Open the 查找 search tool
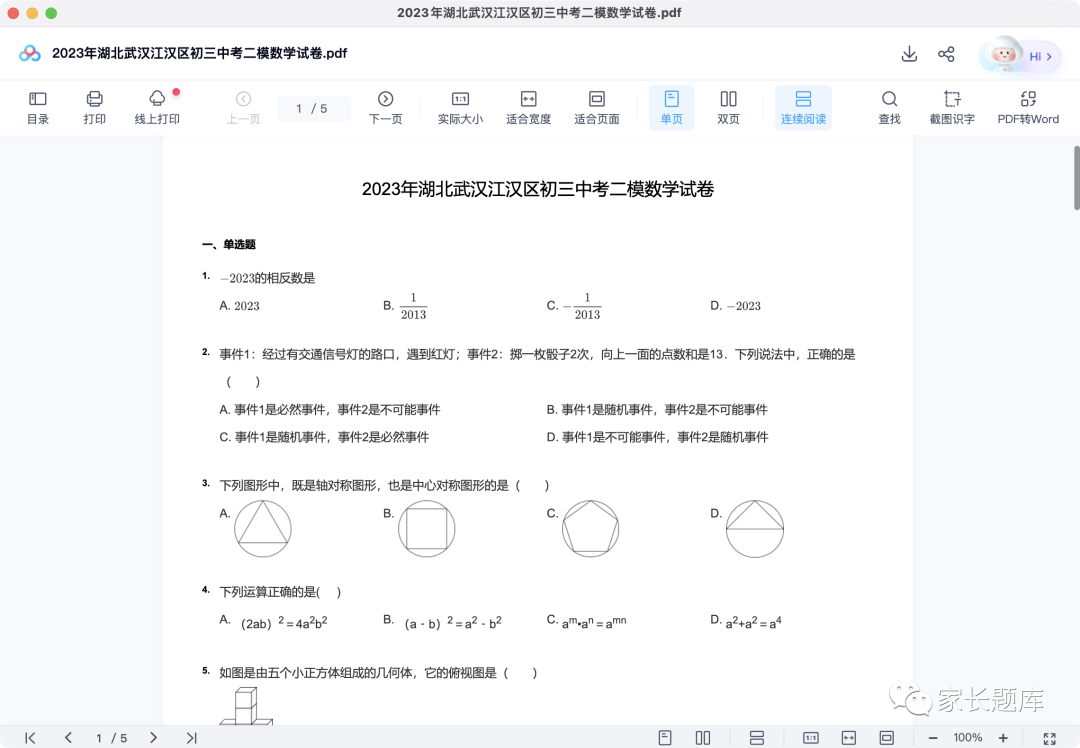Viewport: 1080px width, 748px height. pos(889,108)
